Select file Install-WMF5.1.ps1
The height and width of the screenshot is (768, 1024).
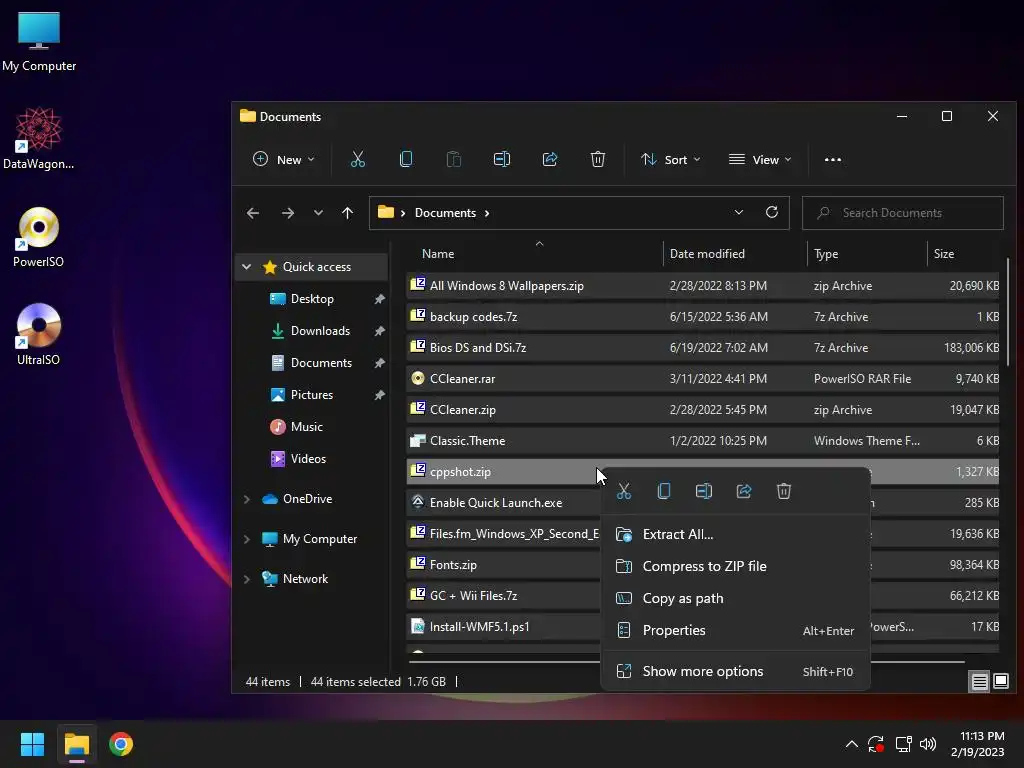tap(503, 627)
